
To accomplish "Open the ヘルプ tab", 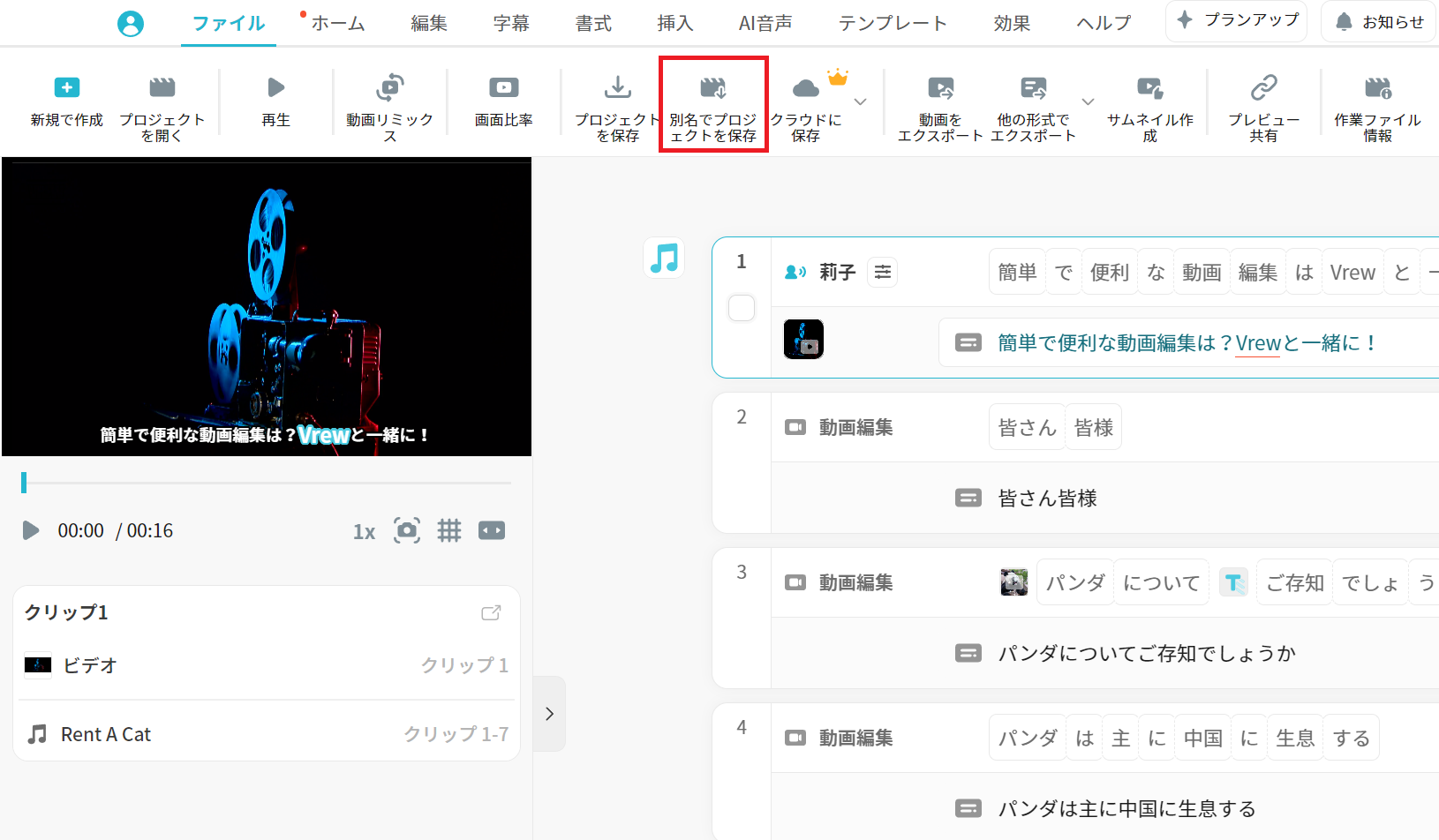I will (1104, 24).
